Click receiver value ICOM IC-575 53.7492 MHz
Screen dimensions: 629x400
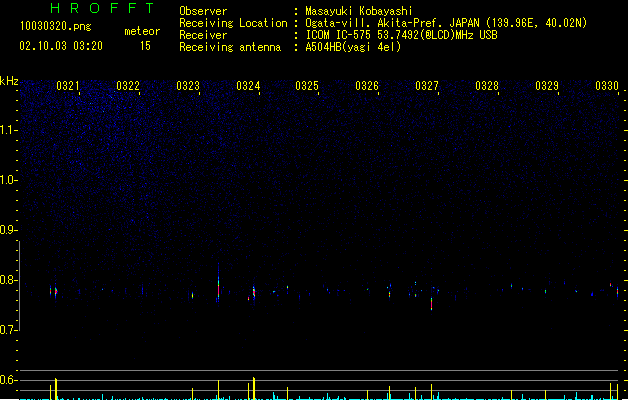click(402, 35)
